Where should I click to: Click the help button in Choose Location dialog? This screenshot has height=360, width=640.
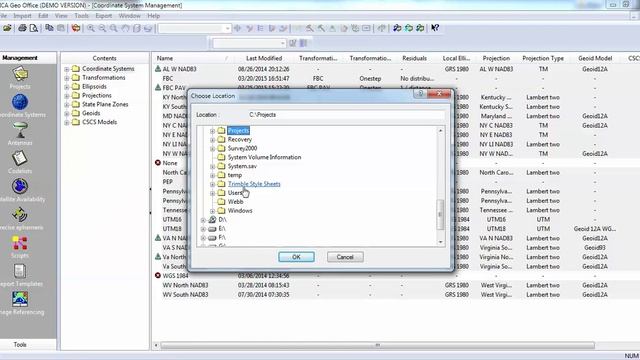click(420, 94)
